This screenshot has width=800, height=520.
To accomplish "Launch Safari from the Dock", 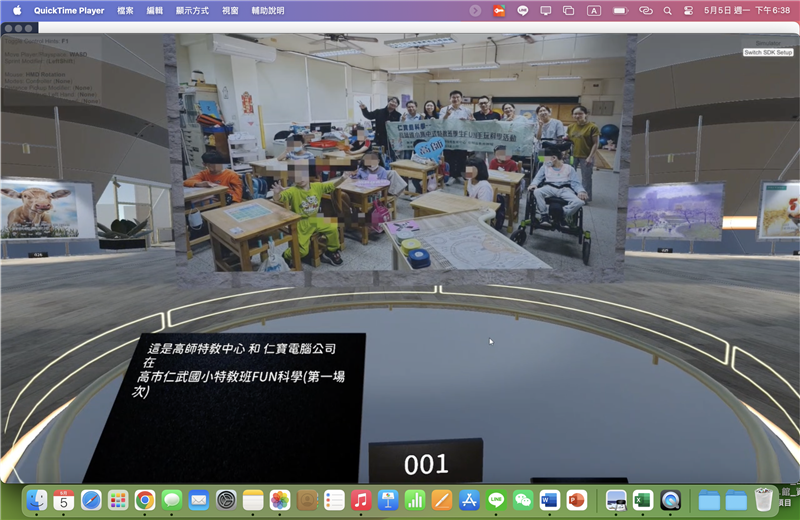I will pos(91,500).
